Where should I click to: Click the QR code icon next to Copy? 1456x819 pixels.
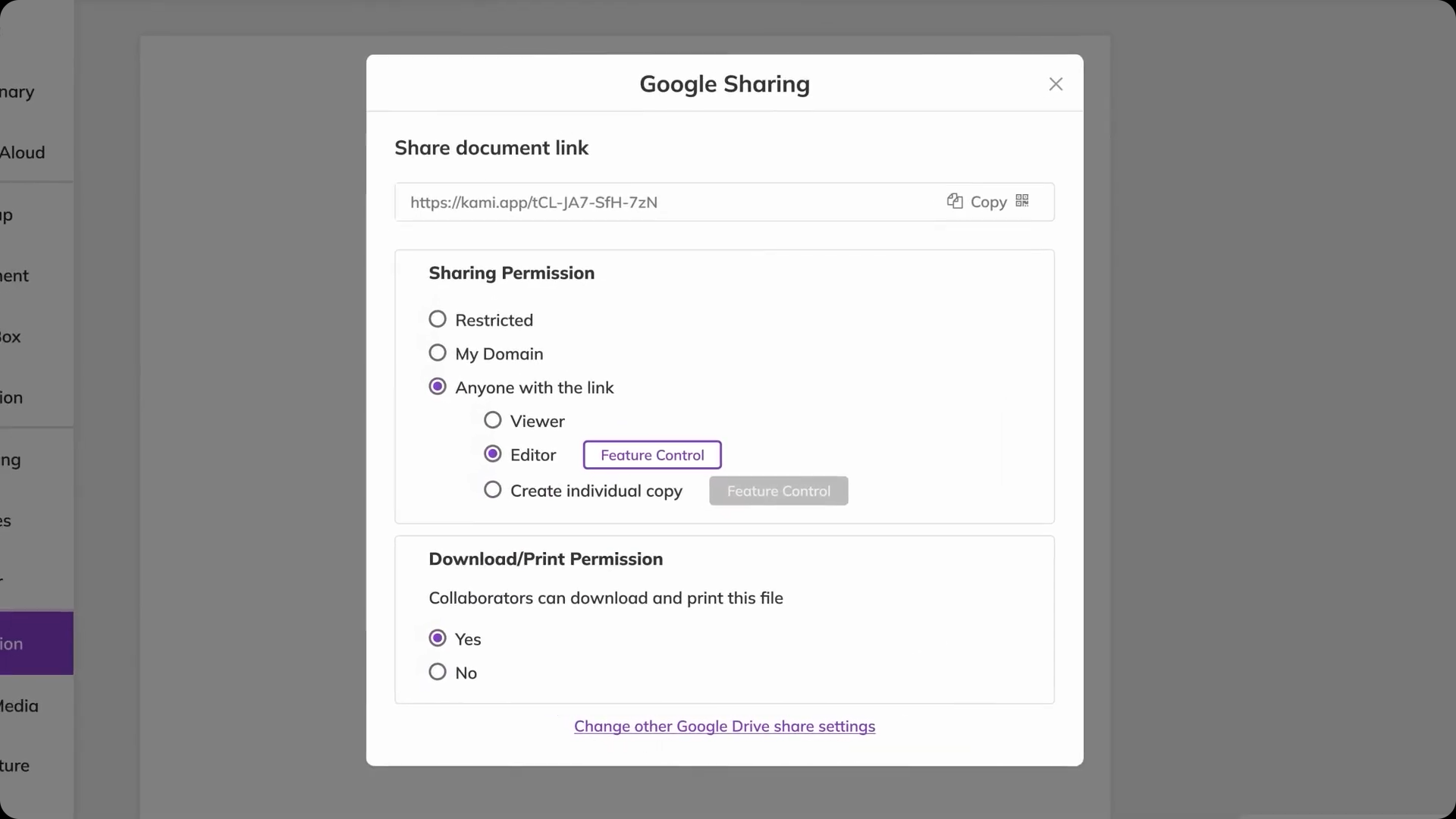coord(1022,201)
